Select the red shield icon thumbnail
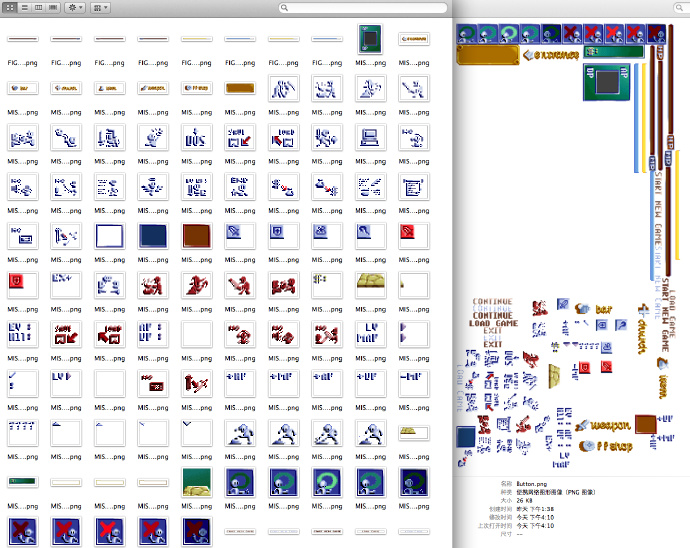This screenshot has height=548, width=690. pyautogui.click(x=22, y=285)
